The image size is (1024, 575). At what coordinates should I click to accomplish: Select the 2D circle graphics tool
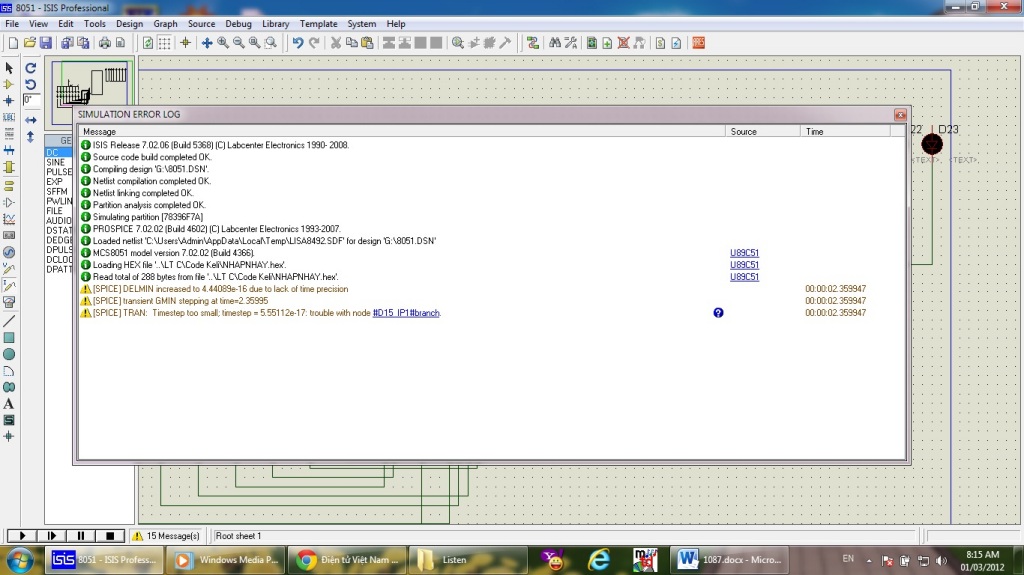[x=9, y=354]
